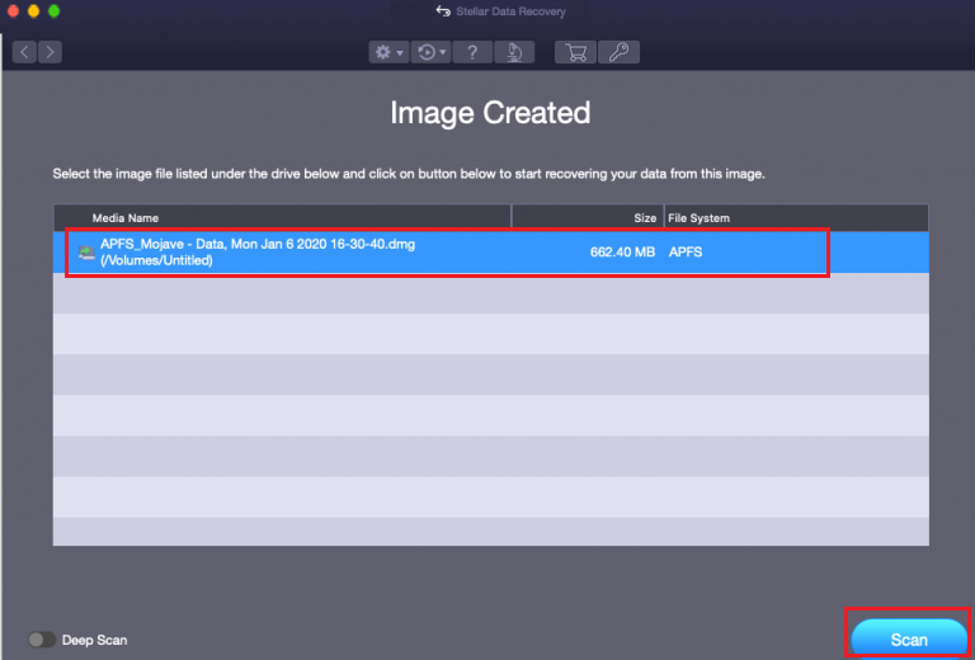Click the yellow minimize window button

pos(34,11)
